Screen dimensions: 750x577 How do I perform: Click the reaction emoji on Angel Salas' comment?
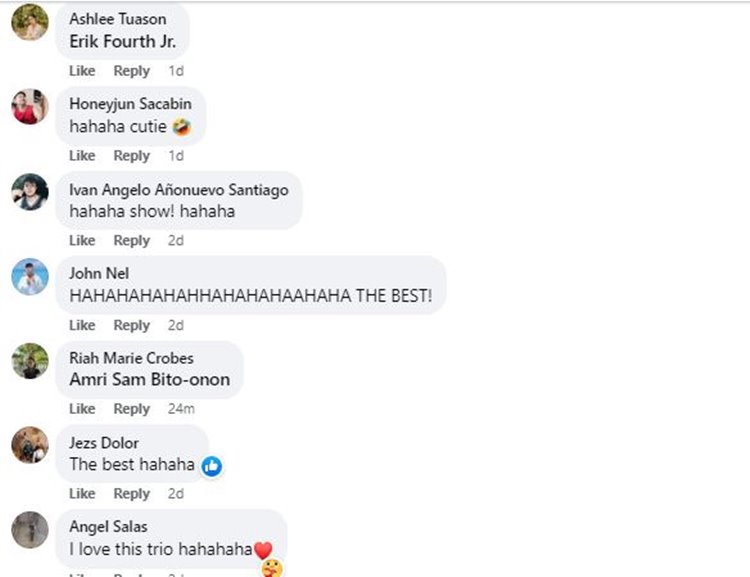[271, 568]
